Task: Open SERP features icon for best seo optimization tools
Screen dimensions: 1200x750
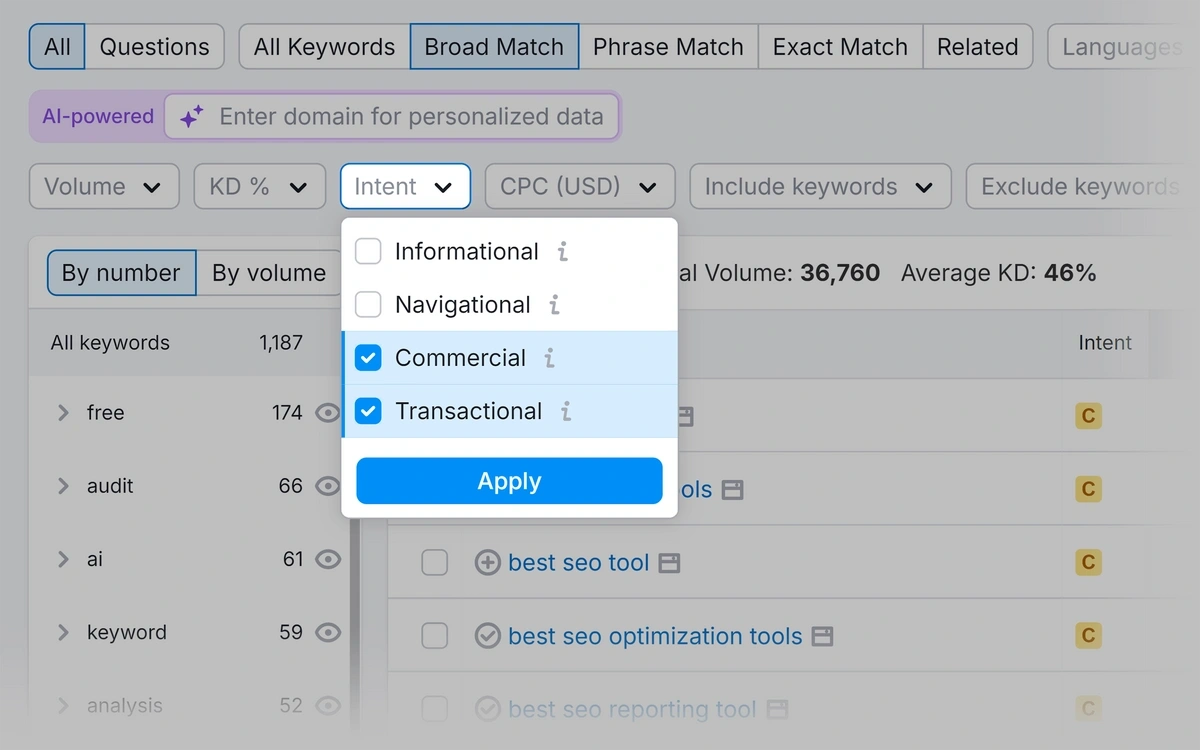Action: [x=822, y=637]
